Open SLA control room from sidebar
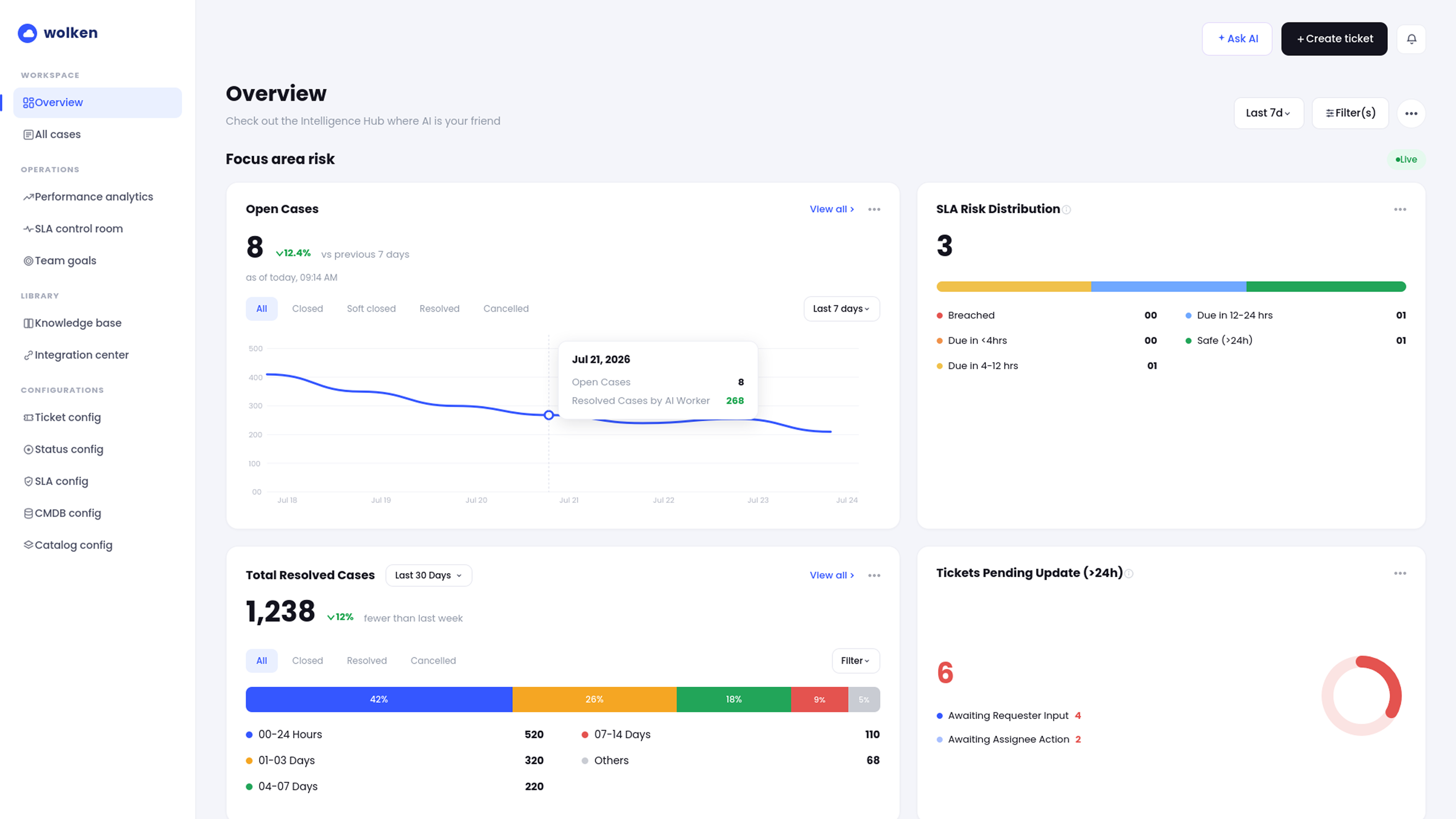 click(x=97, y=229)
